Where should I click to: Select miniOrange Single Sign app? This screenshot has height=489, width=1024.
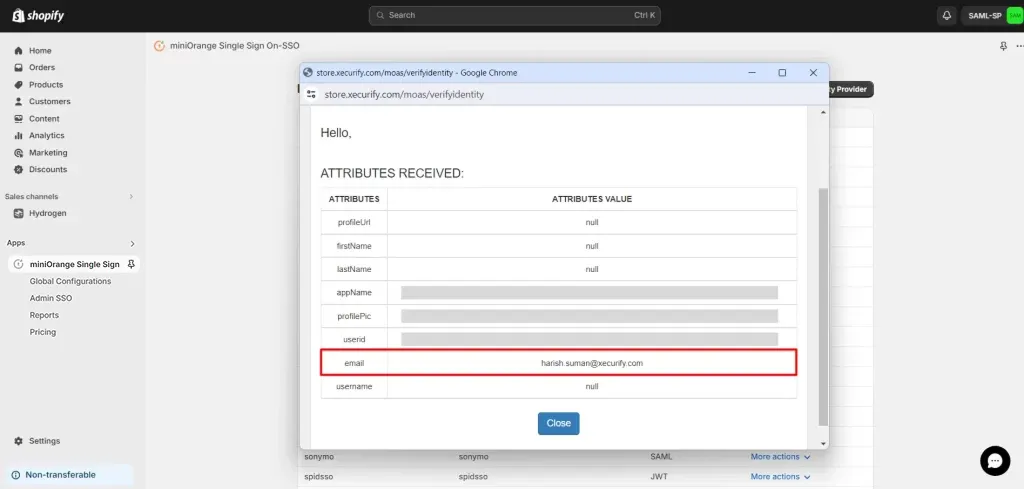[74, 264]
